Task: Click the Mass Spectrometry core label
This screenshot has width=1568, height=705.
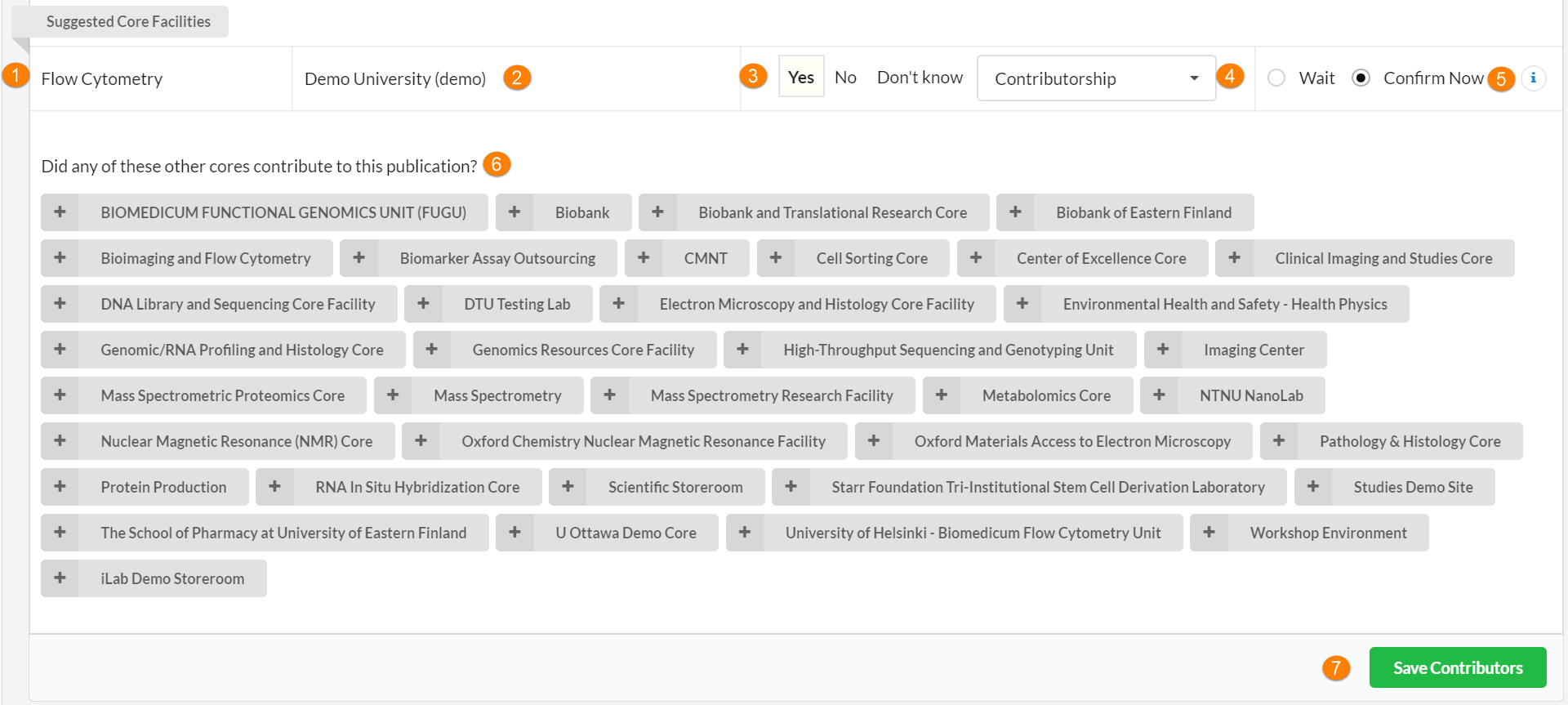Action: [497, 395]
